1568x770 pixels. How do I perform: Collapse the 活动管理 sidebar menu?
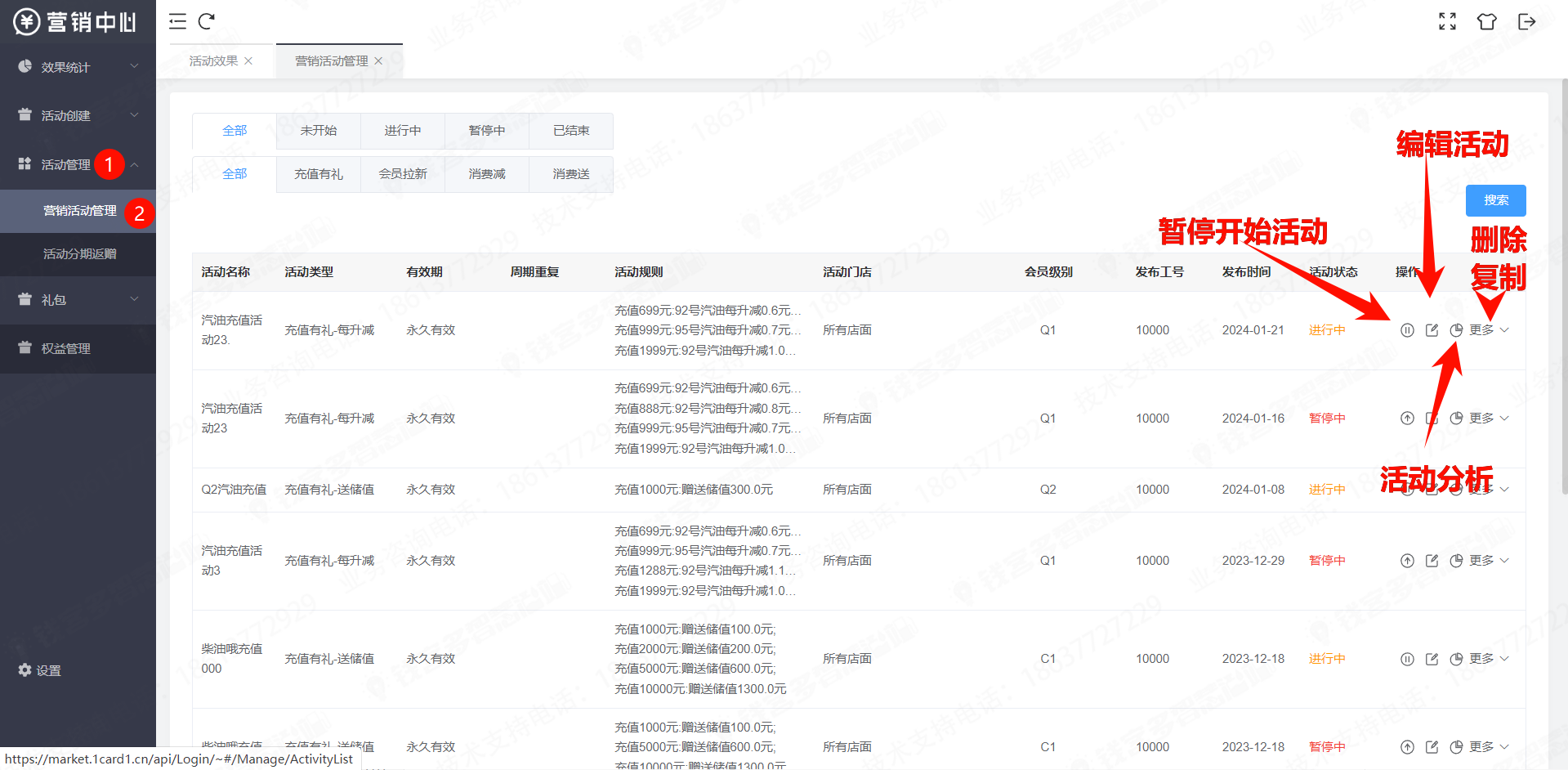pos(78,164)
